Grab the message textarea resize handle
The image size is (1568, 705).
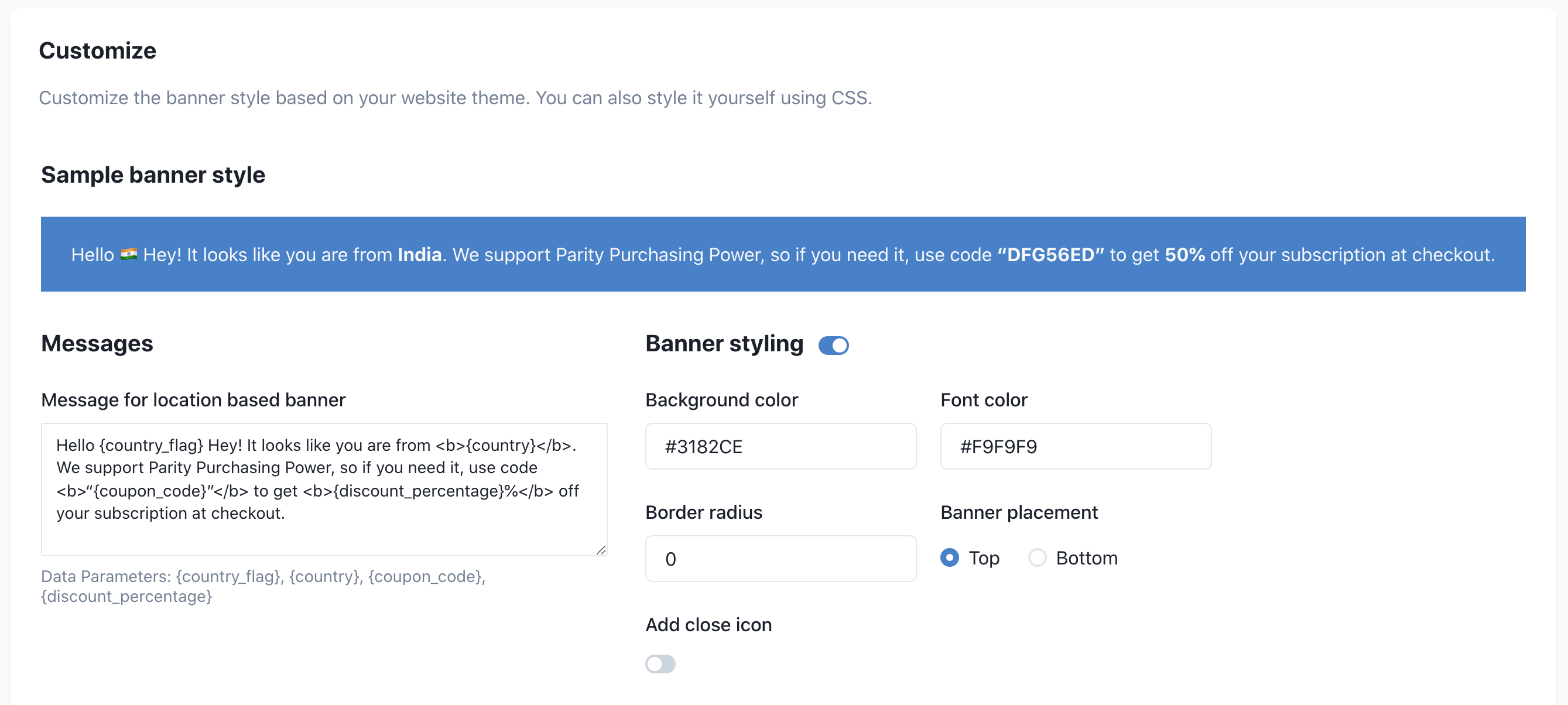[601, 550]
